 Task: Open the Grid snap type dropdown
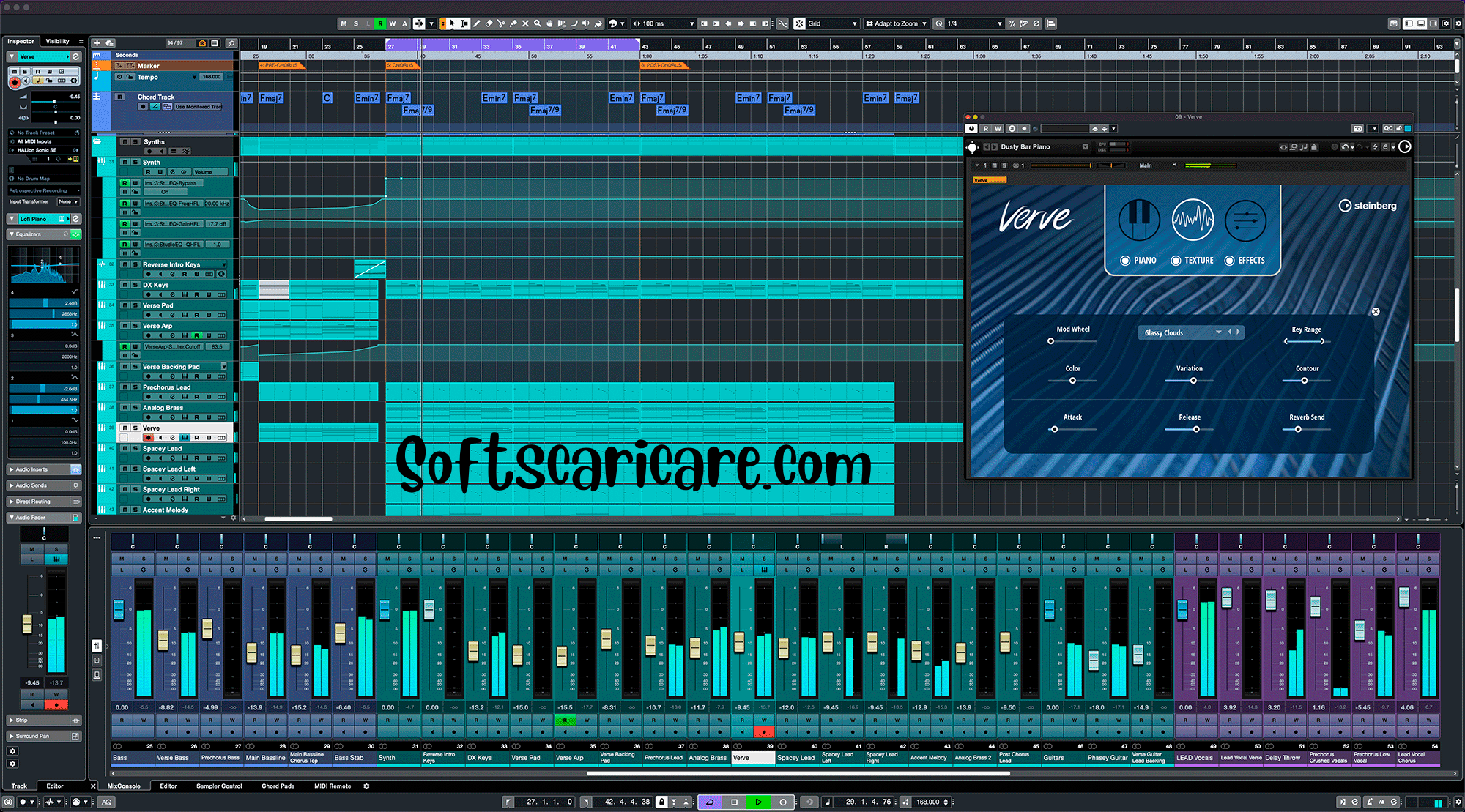(833, 23)
